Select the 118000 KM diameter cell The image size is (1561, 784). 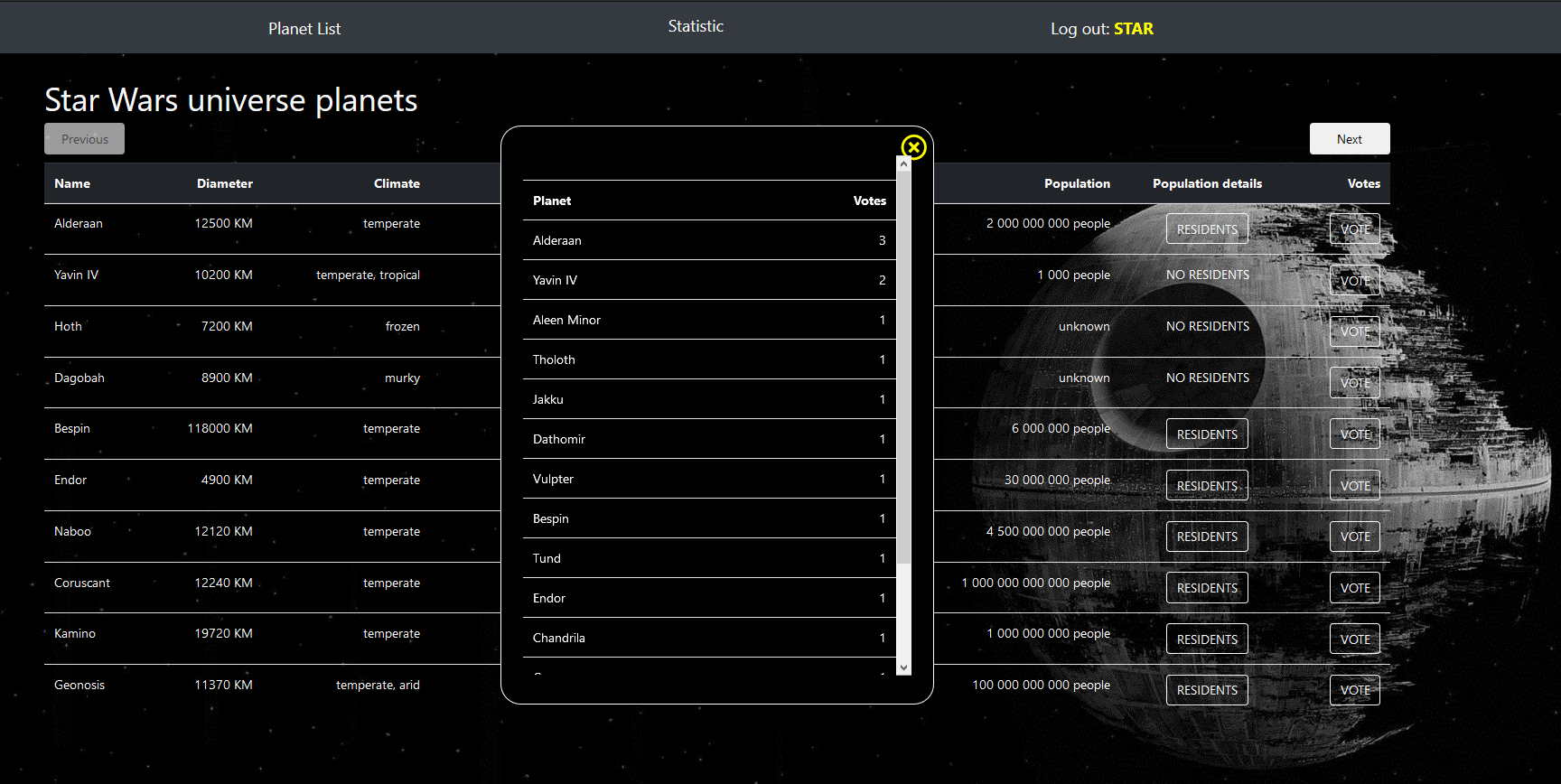coord(220,428)
